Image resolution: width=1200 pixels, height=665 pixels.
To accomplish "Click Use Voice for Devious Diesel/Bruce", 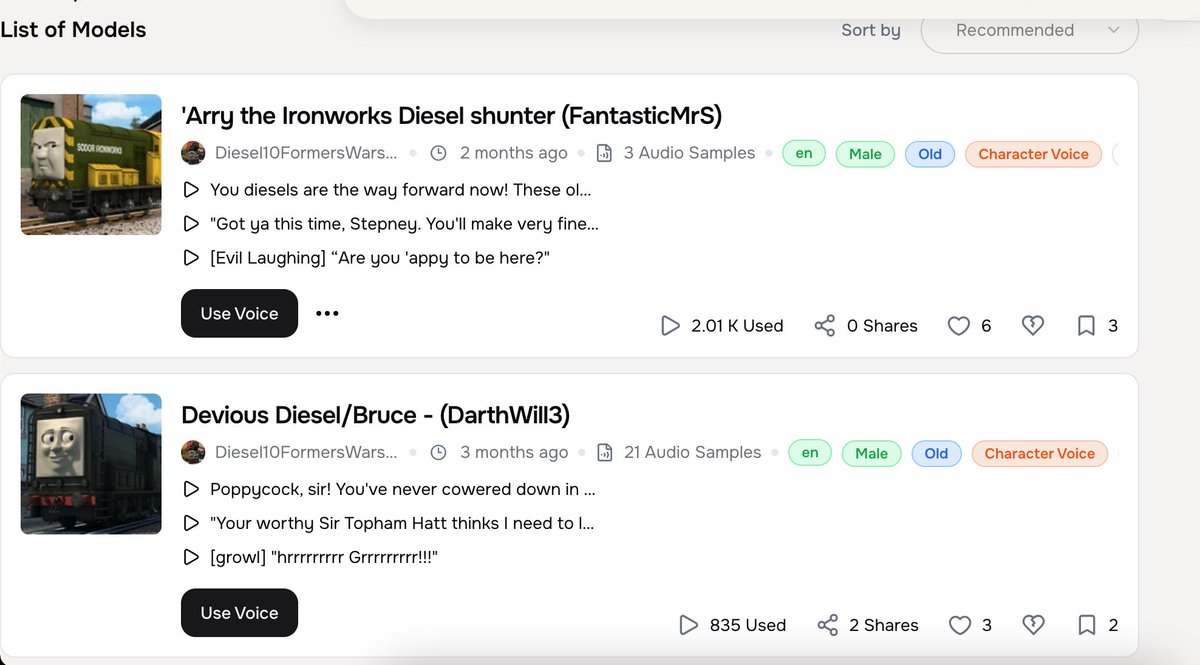I will (239, 613).
